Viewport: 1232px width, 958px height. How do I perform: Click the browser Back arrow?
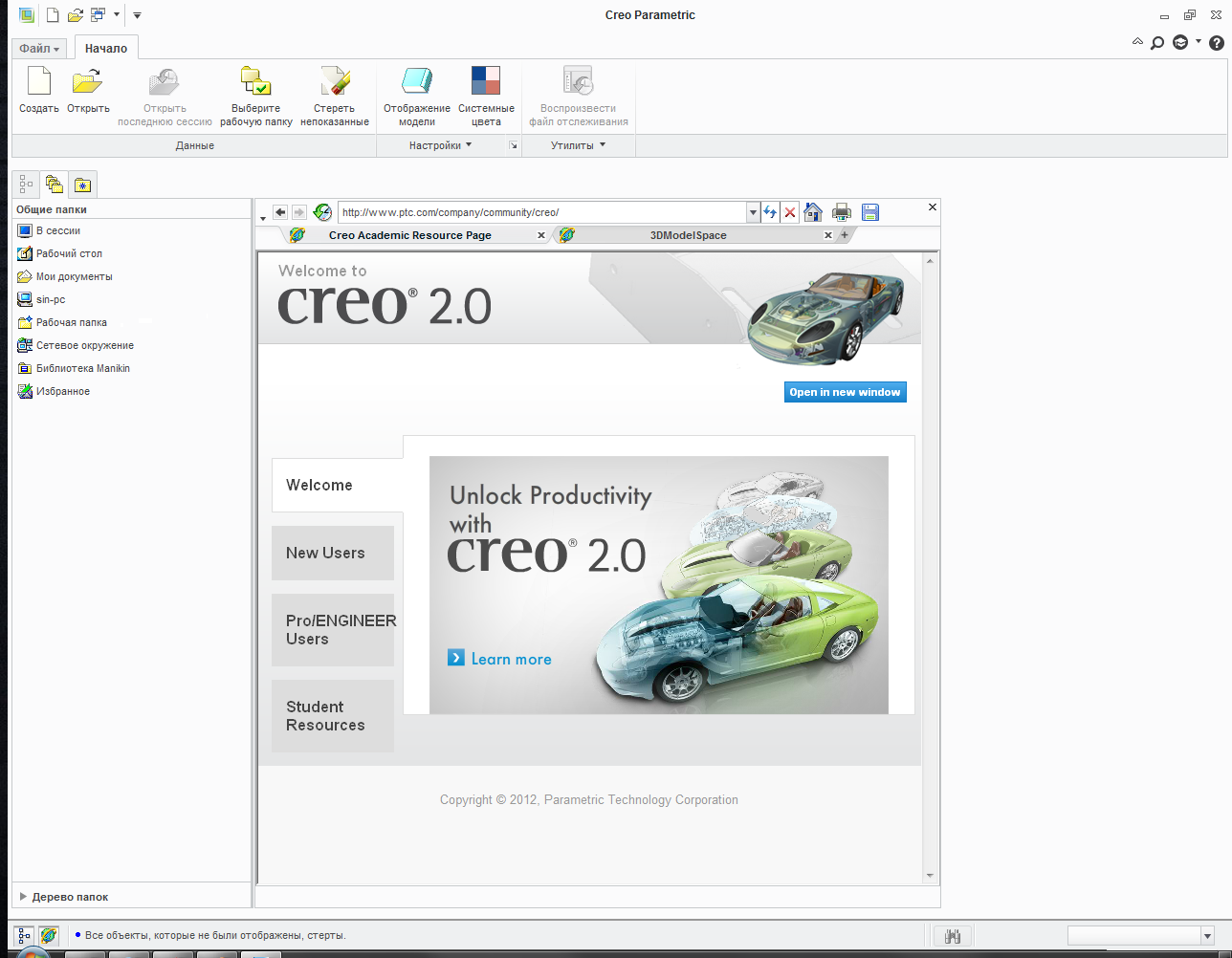(280, 212)
